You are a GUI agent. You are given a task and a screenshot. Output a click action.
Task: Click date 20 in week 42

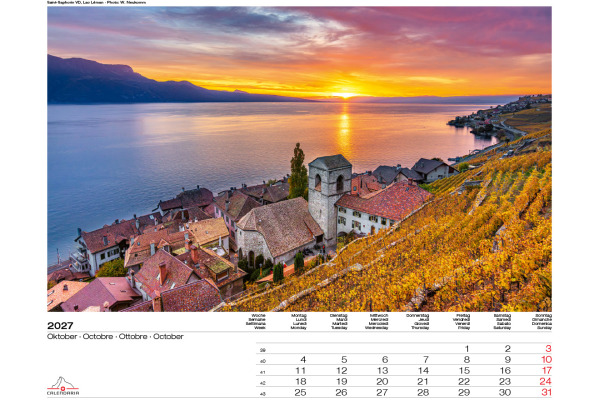point(382,382)
